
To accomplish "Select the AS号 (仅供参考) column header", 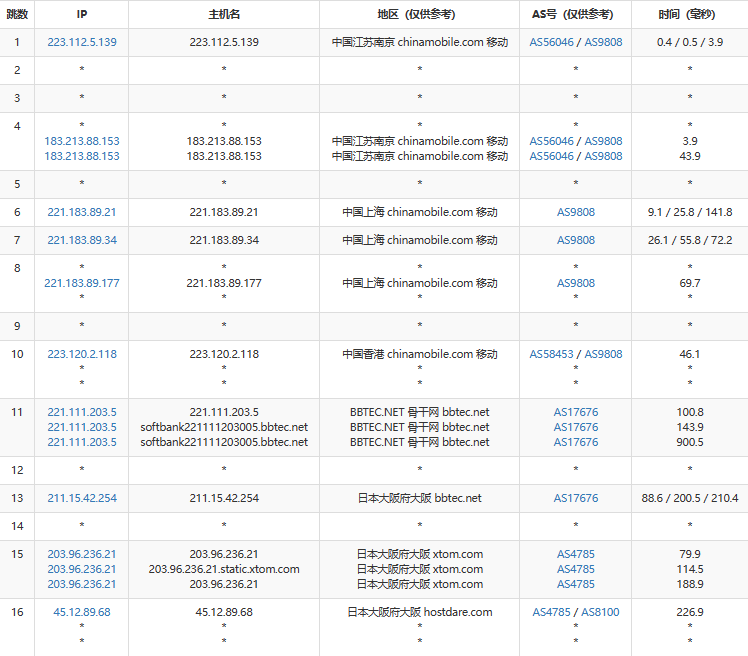I will coord(575,14).
